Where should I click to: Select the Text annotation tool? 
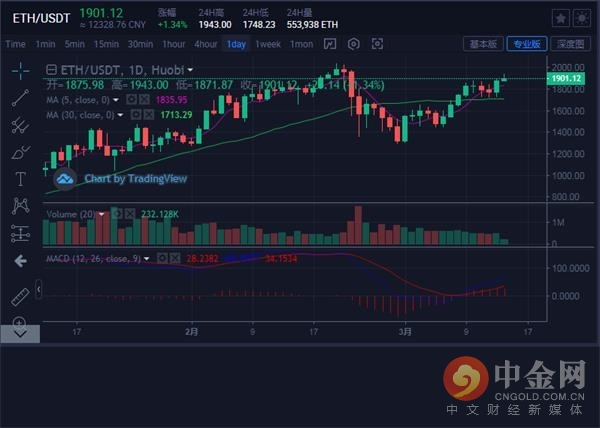coord(20,179)
